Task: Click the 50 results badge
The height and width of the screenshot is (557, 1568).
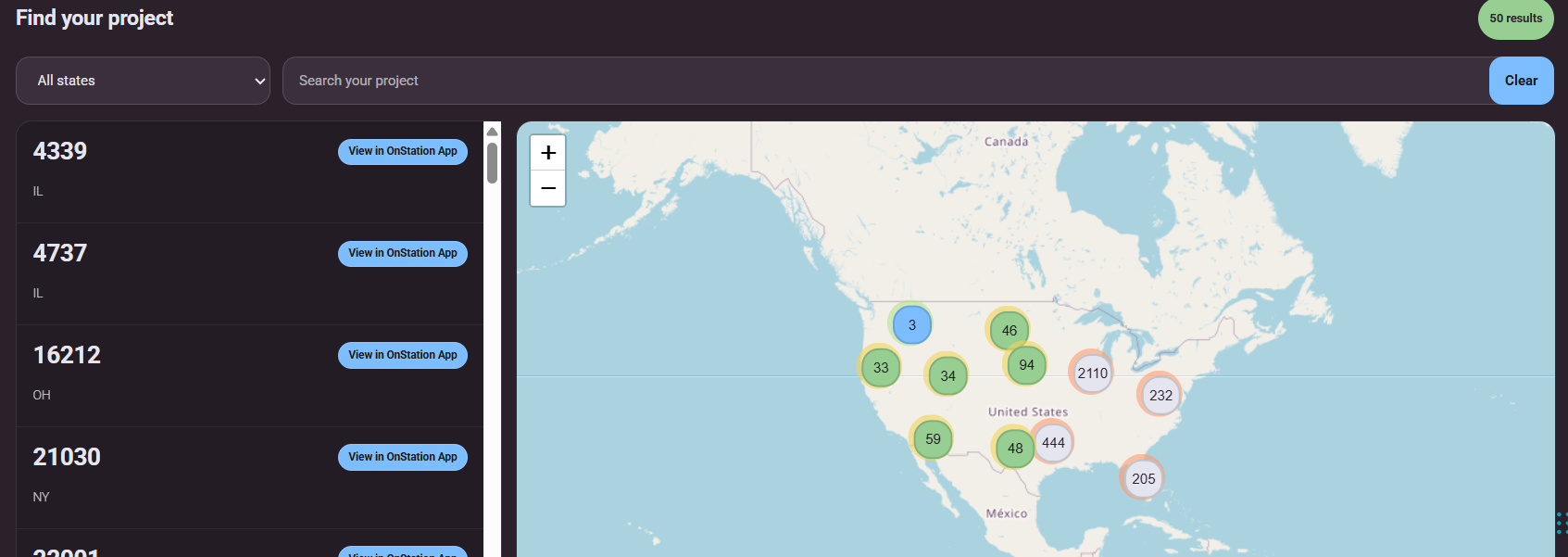Action: 1515,19
